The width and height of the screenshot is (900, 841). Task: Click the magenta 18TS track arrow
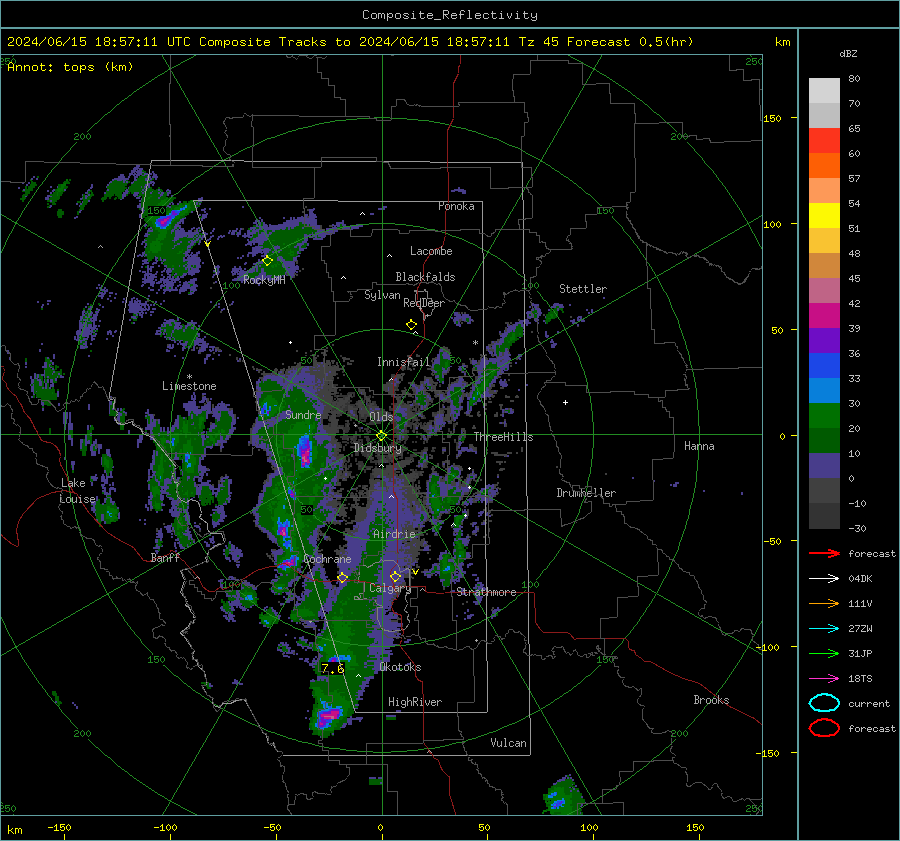point(824,679)
